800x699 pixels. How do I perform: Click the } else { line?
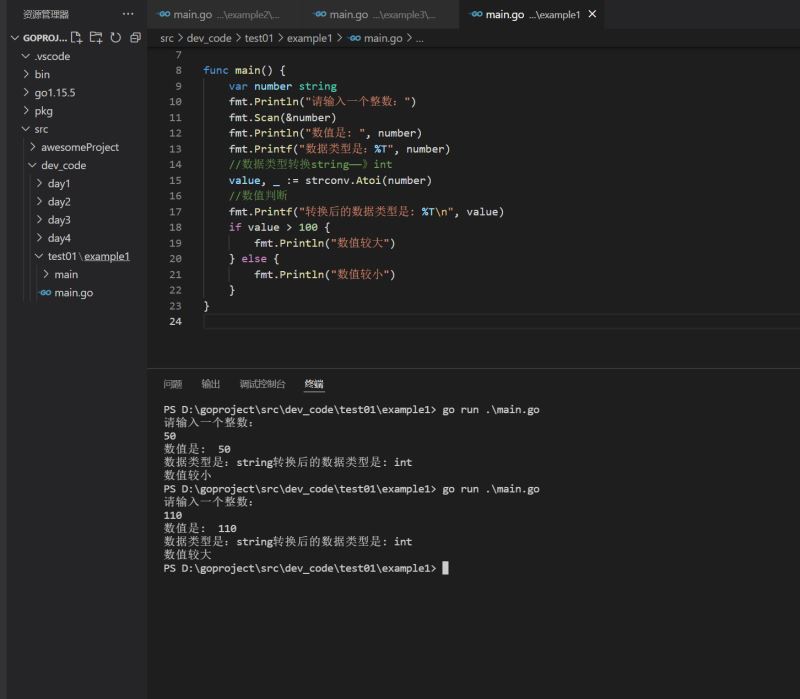[x=254, y=259]
